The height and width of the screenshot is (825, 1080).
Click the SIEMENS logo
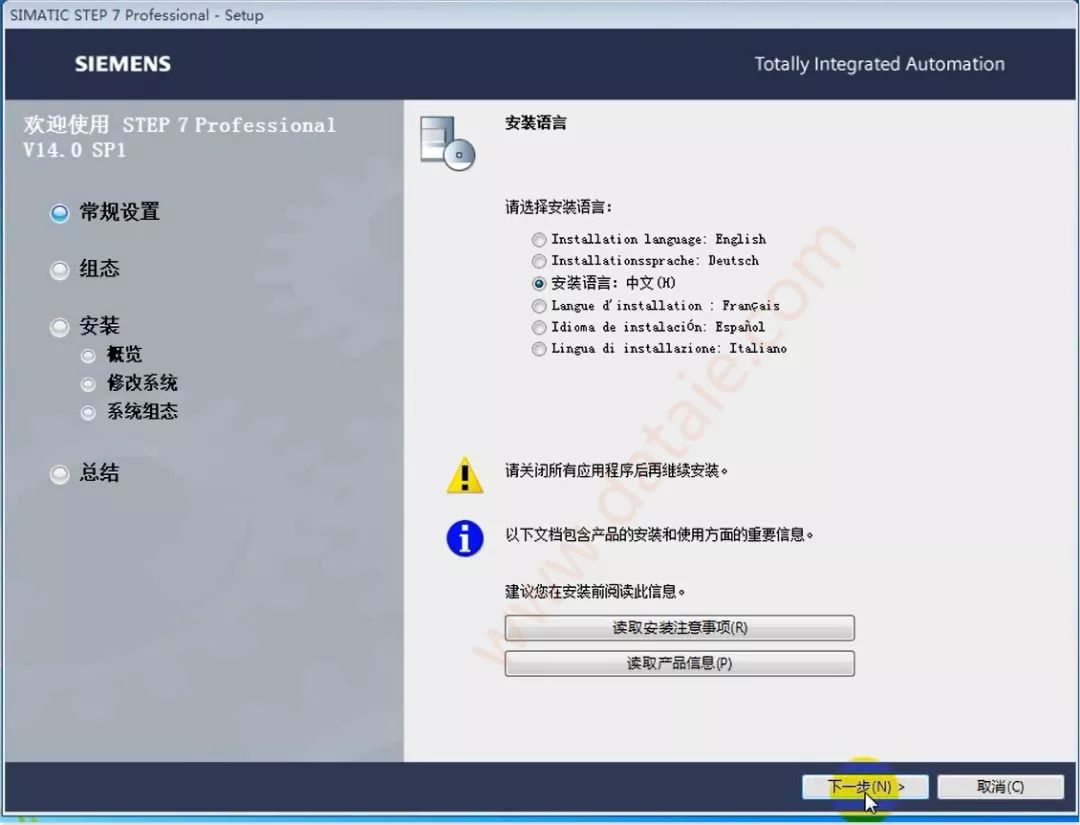[x=123, y=64]
